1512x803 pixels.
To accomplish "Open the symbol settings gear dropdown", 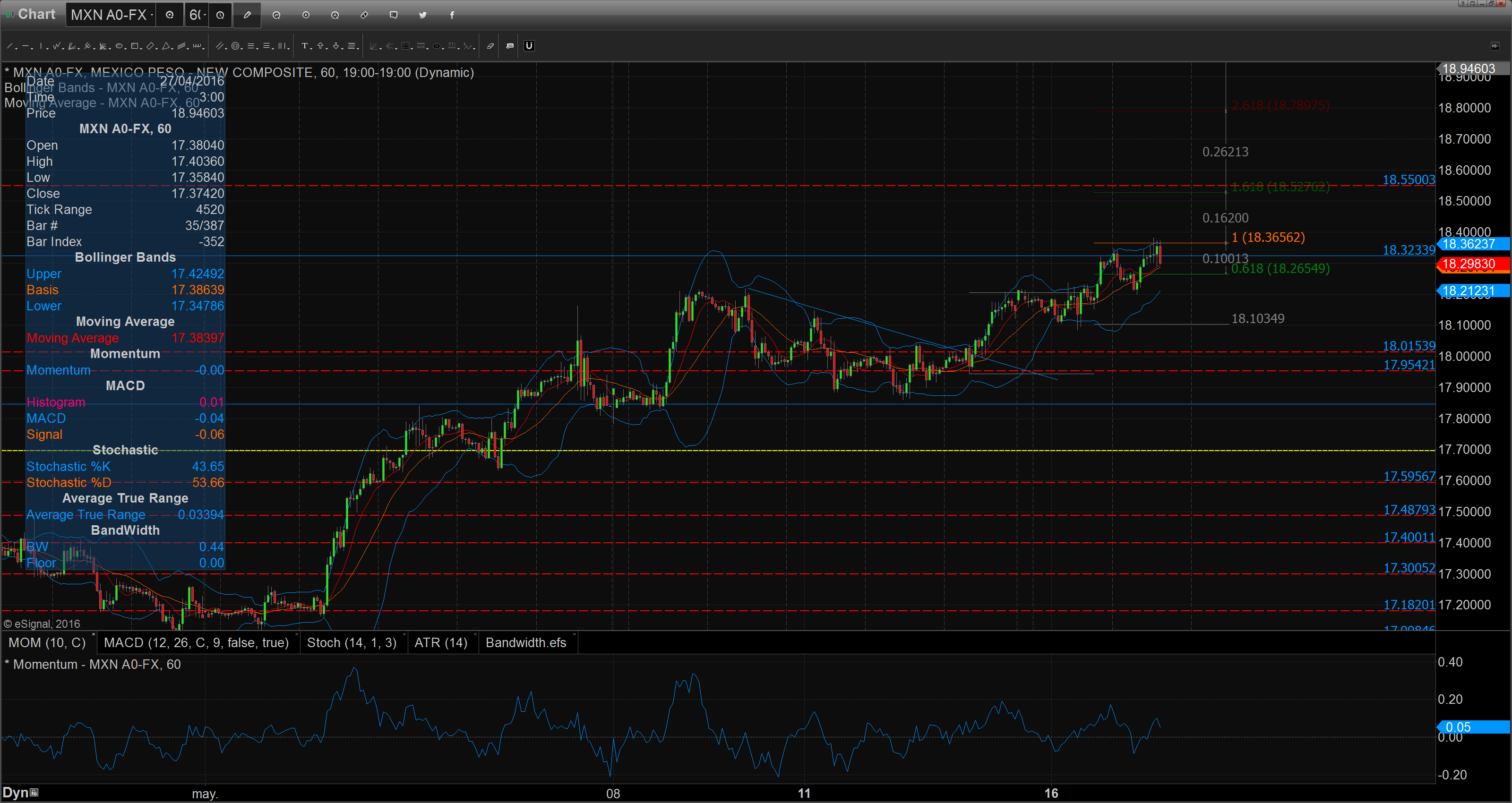I will (x=170, y=15).
